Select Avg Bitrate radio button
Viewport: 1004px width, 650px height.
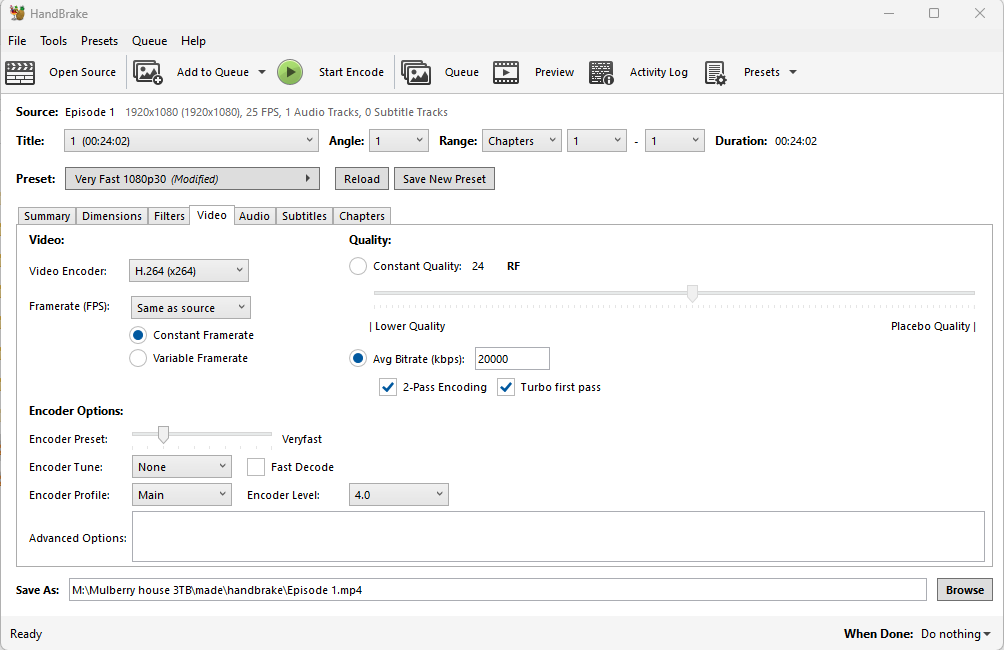(x=358, y=359)
